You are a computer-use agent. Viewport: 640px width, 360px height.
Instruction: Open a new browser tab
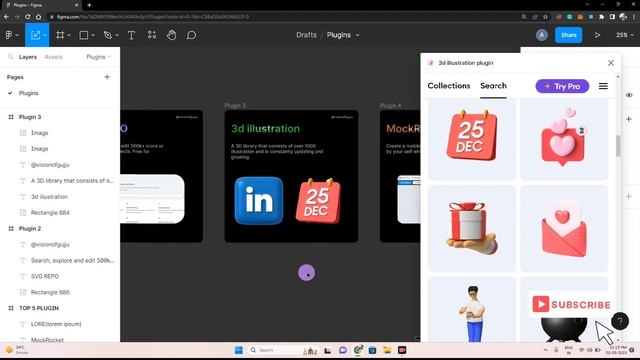[x=89, y=5]
